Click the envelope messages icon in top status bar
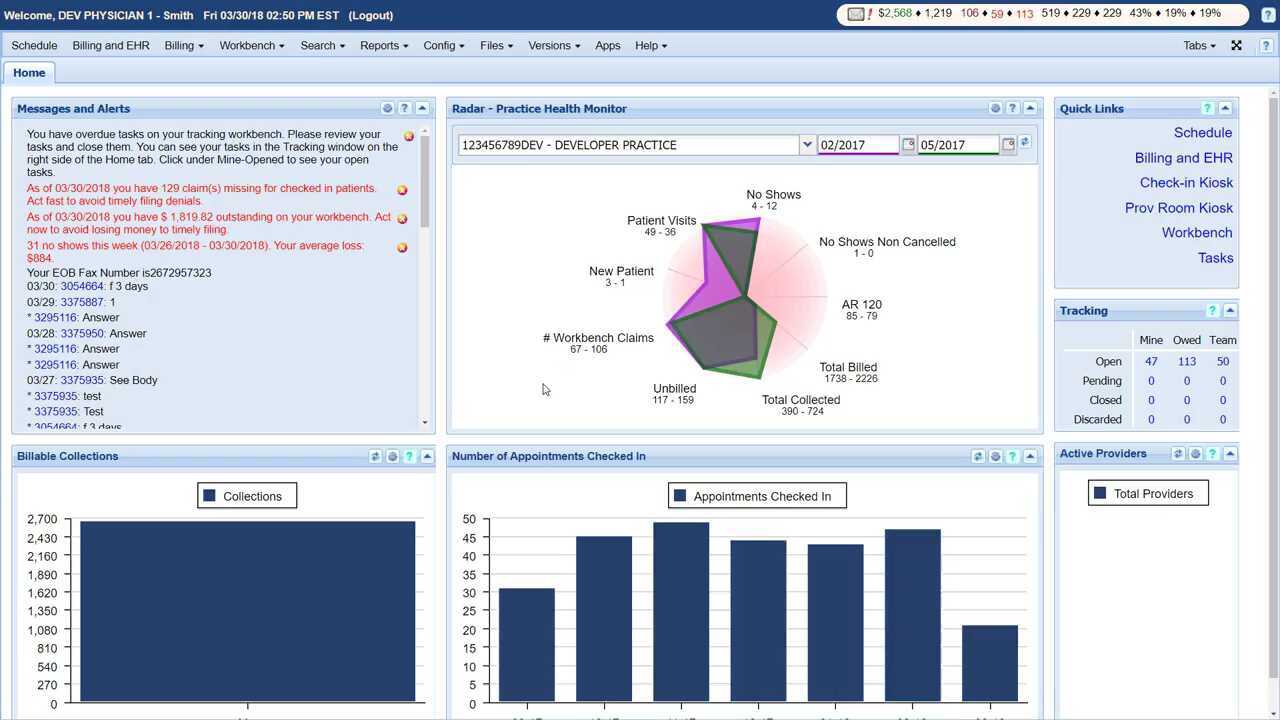 point(855,14)
